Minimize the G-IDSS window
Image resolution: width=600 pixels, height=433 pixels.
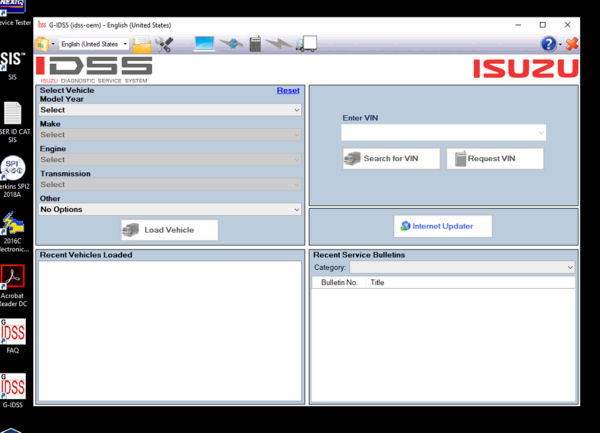click(518, 25)
